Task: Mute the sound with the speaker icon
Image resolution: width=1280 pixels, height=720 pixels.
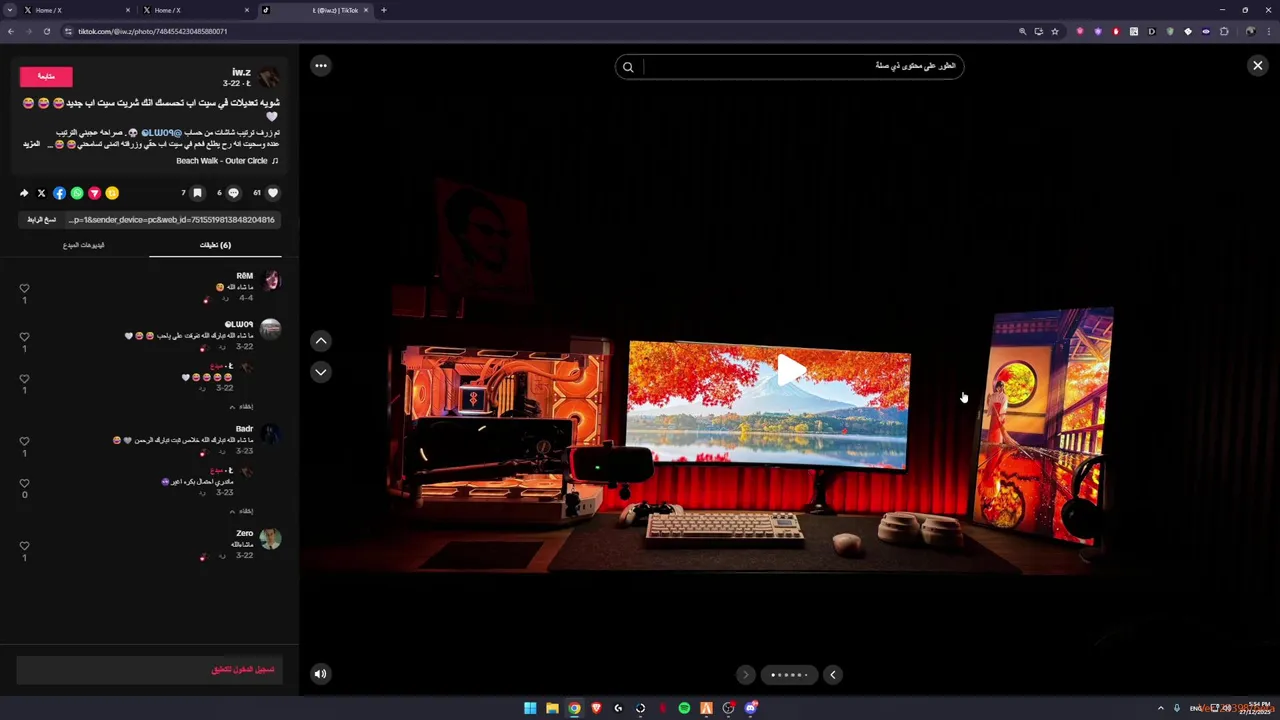Action: pyautogui.click(x=320, y=674)
